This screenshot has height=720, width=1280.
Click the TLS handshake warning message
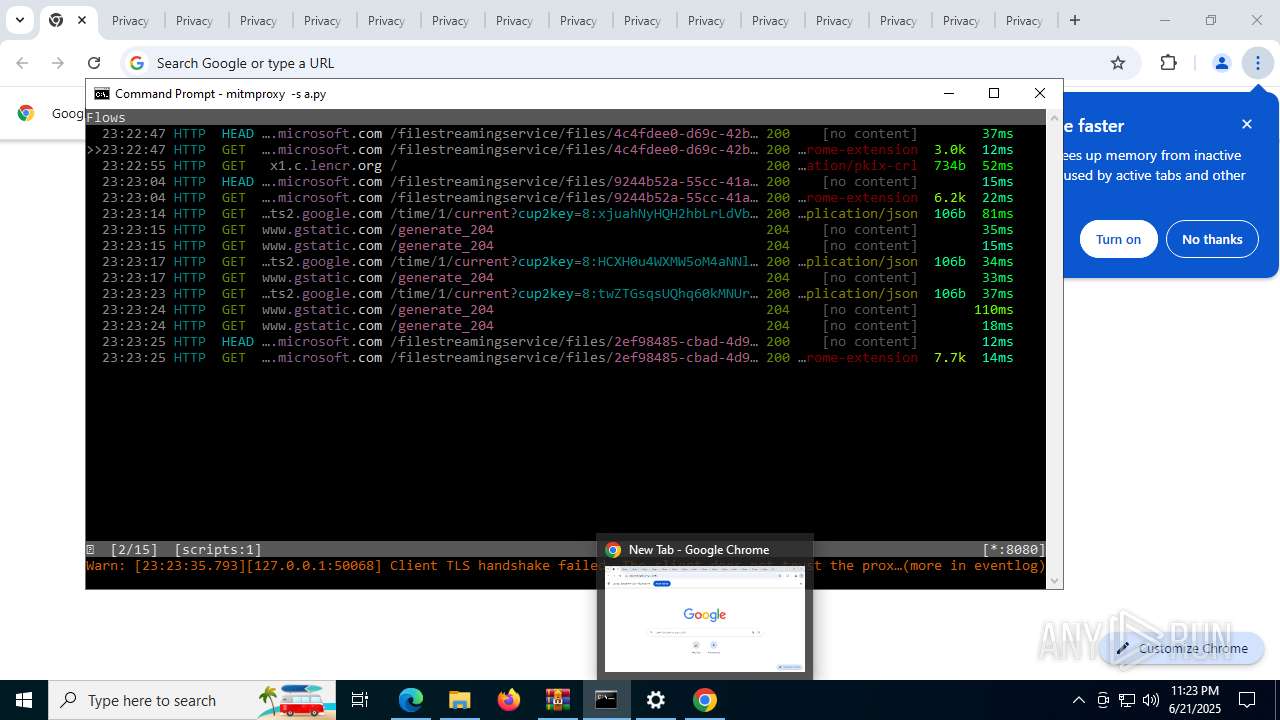pyautogui.click(x=566, y=566)
